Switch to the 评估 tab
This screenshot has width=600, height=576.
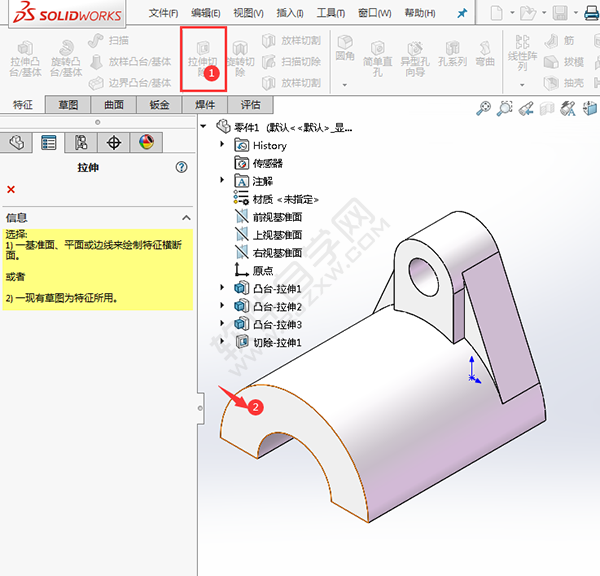click(250, 104)
